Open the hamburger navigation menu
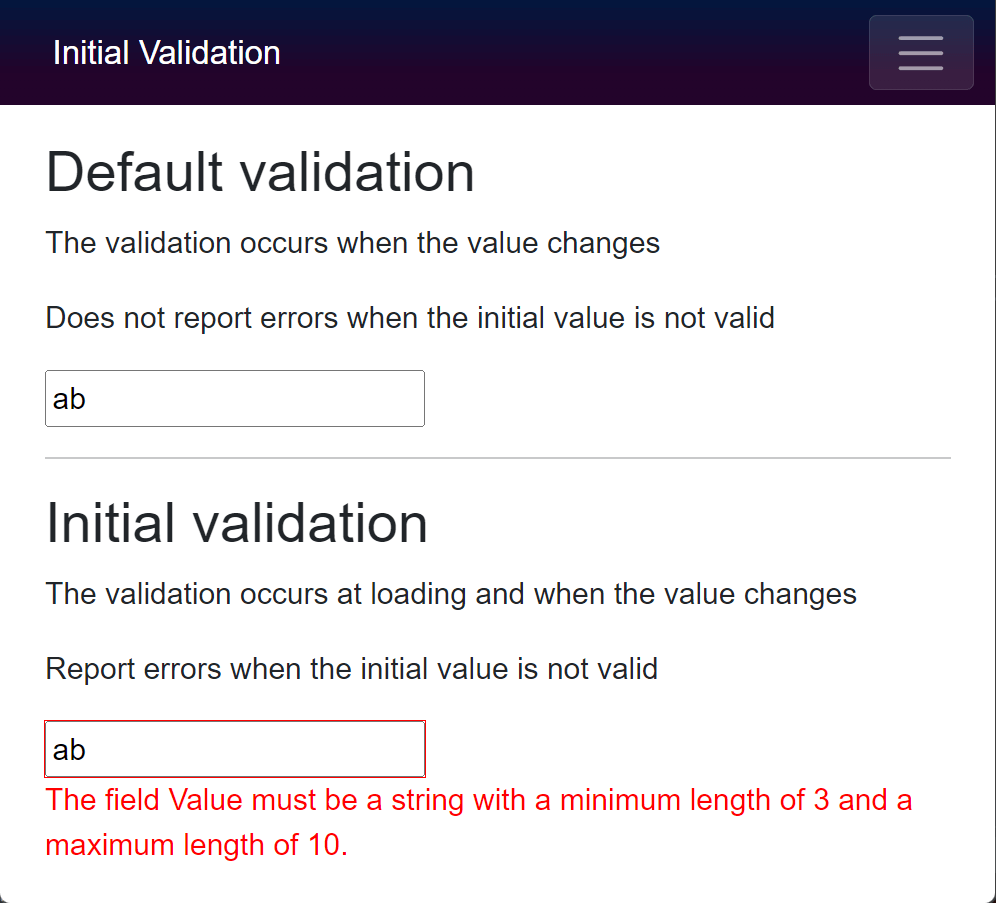Viewport: 996px width, 903px height. pos(921,53)
